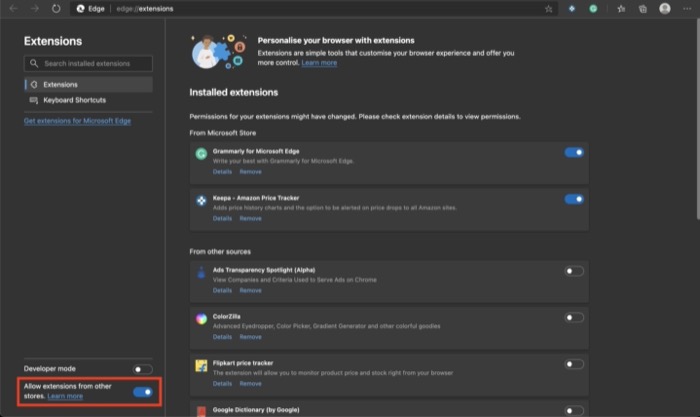Remove the Keepa extension

[250, 218]
